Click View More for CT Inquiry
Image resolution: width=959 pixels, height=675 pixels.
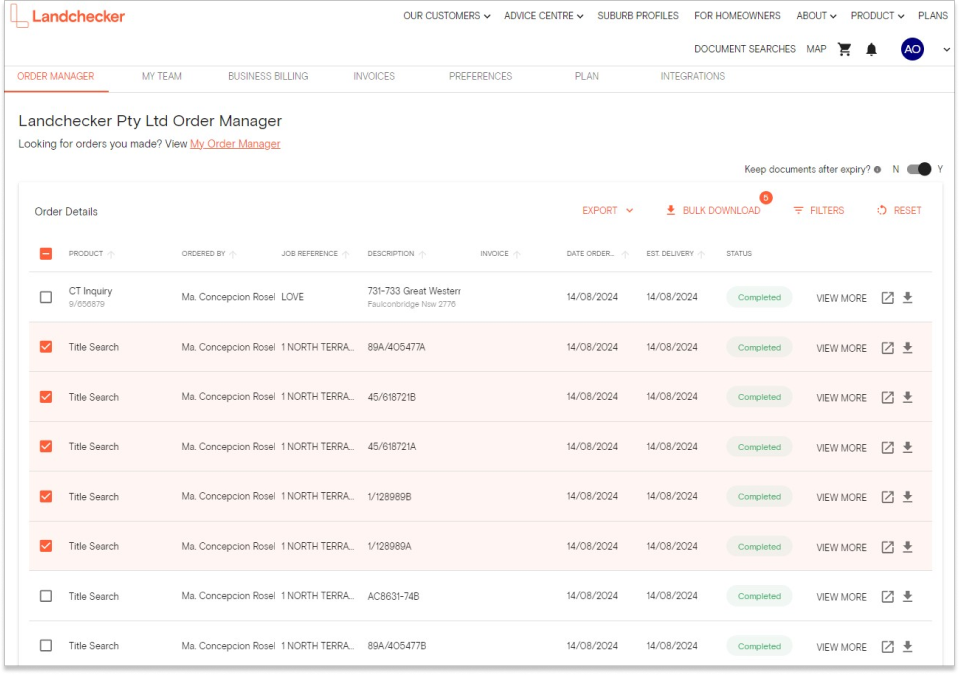point(841,298)
